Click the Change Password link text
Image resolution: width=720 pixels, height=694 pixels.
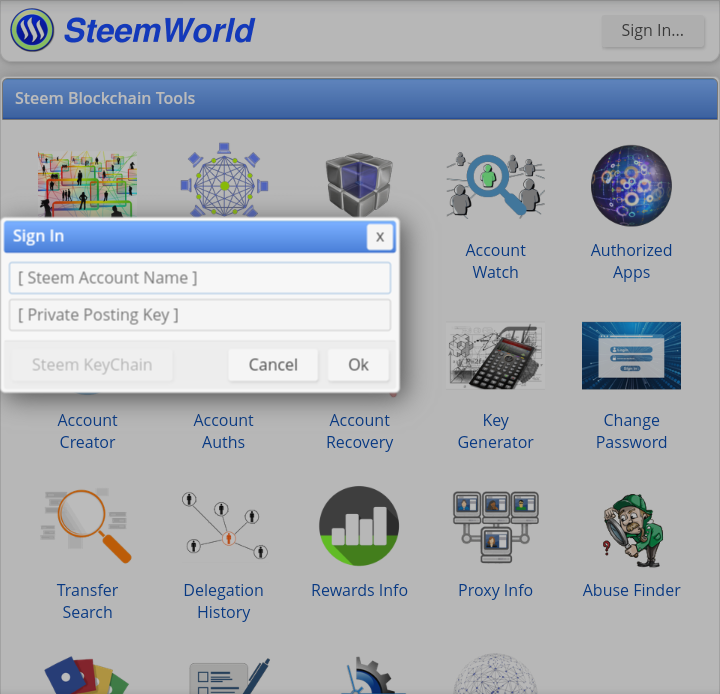631,431
